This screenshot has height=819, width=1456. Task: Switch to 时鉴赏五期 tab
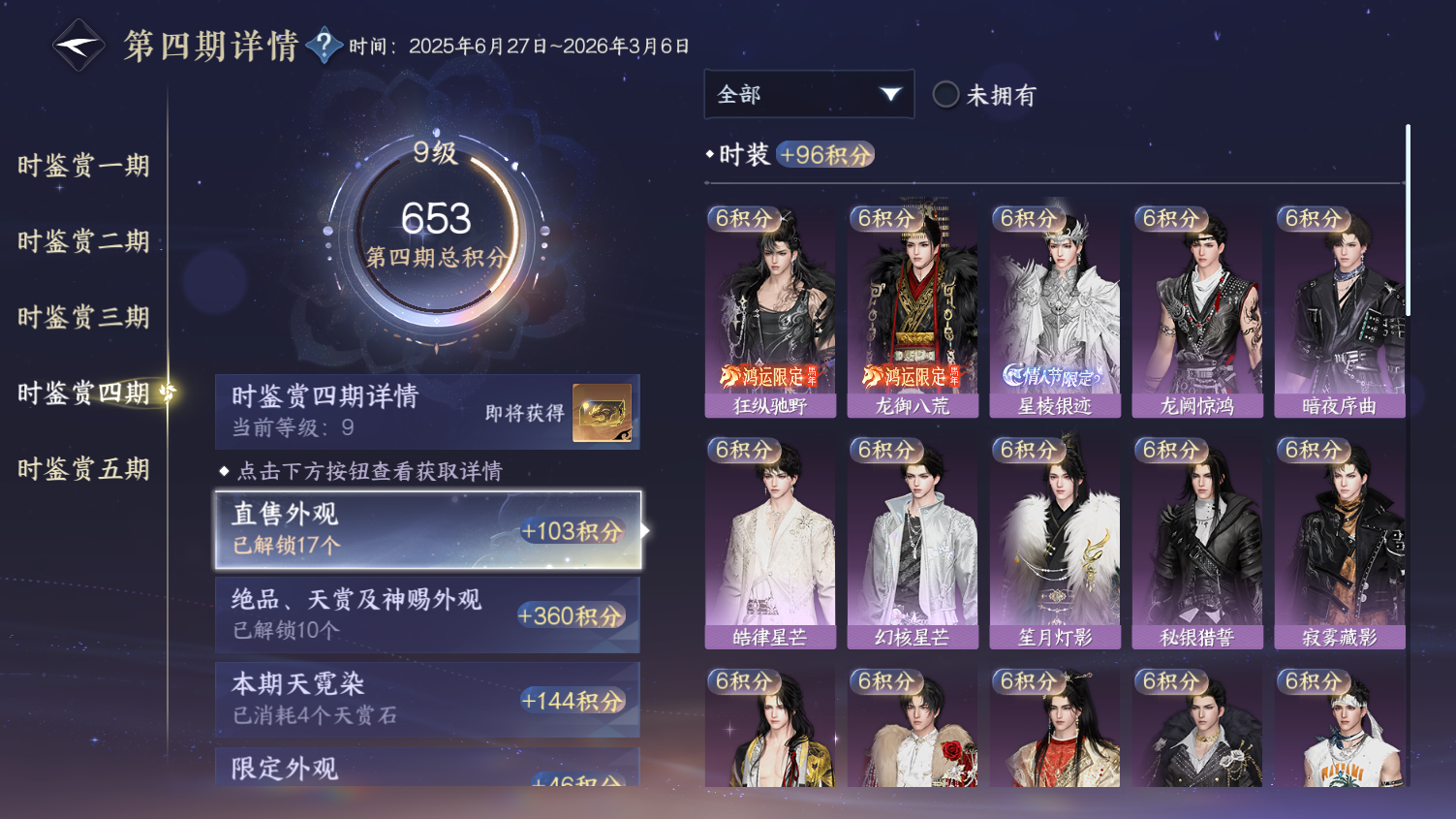tap(83, 469)
